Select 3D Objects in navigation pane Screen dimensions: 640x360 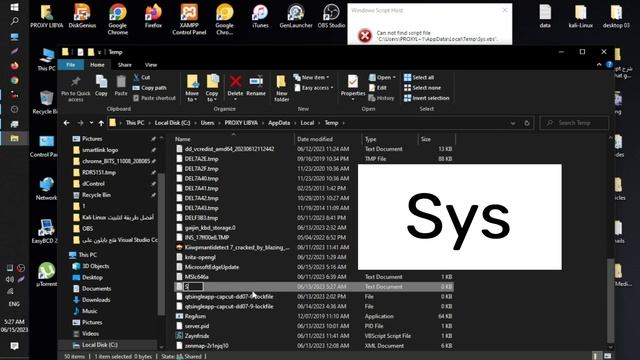tap(96, 266)
